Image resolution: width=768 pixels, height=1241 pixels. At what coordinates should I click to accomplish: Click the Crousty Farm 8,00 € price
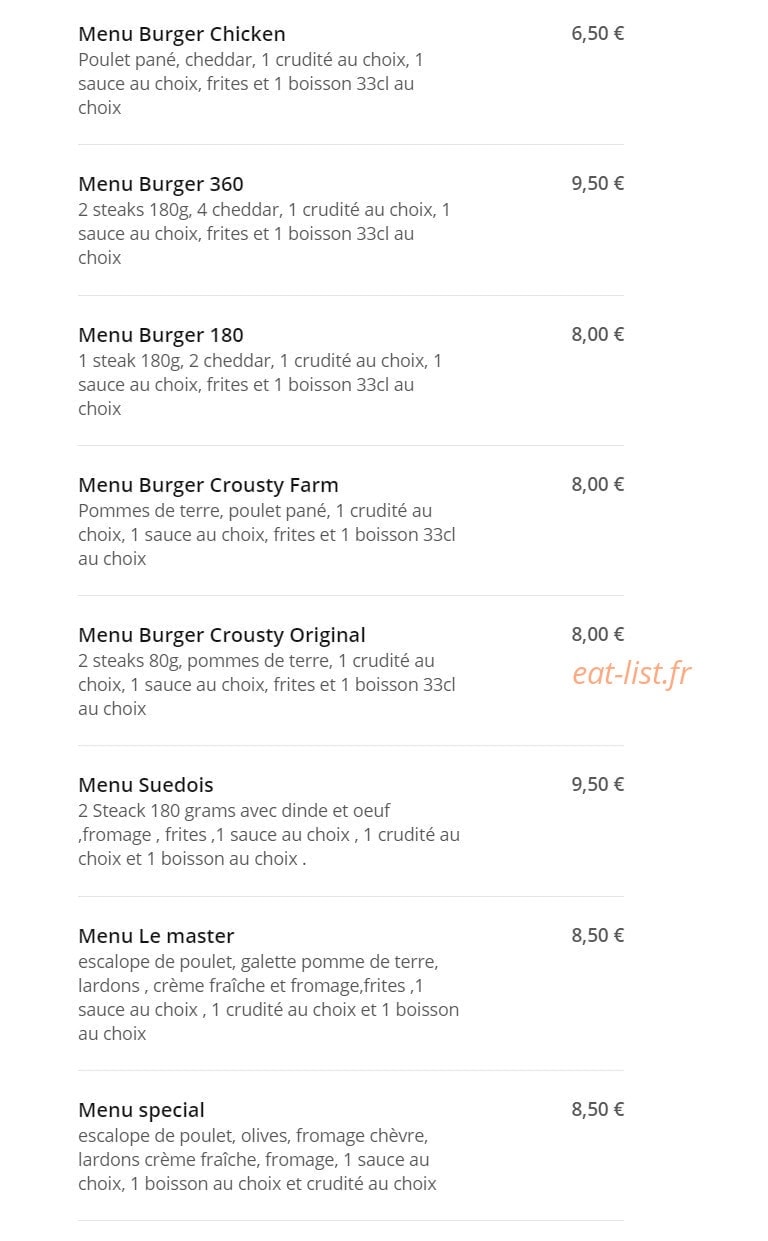point(597,484)
